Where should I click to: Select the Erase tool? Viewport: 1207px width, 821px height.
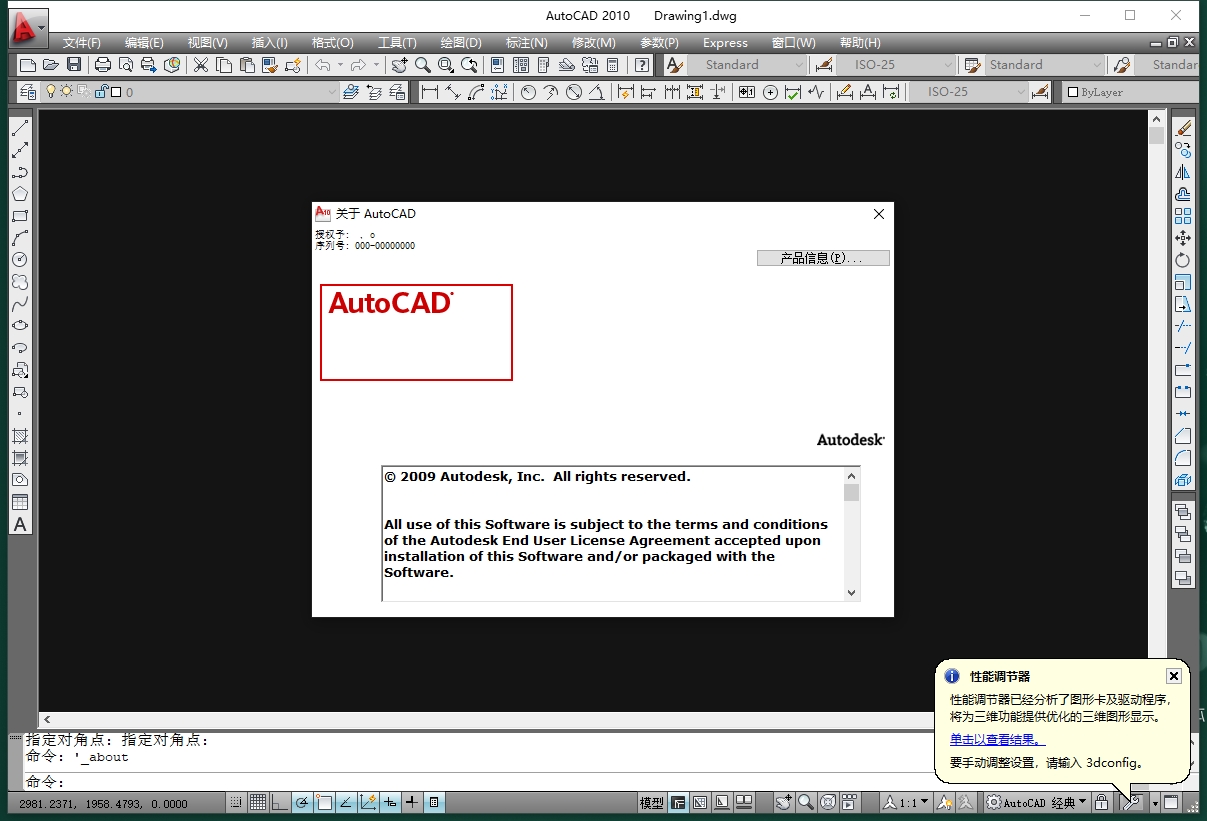pos(1183,128)
